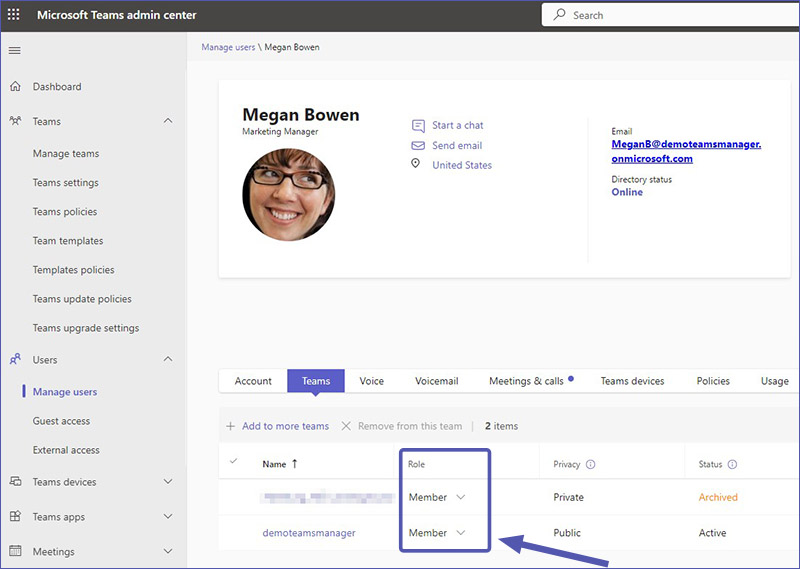Click Add to more teams button
Image resolution: width=800 pixels, height=569 pixels.
click(x=278, y=426)
